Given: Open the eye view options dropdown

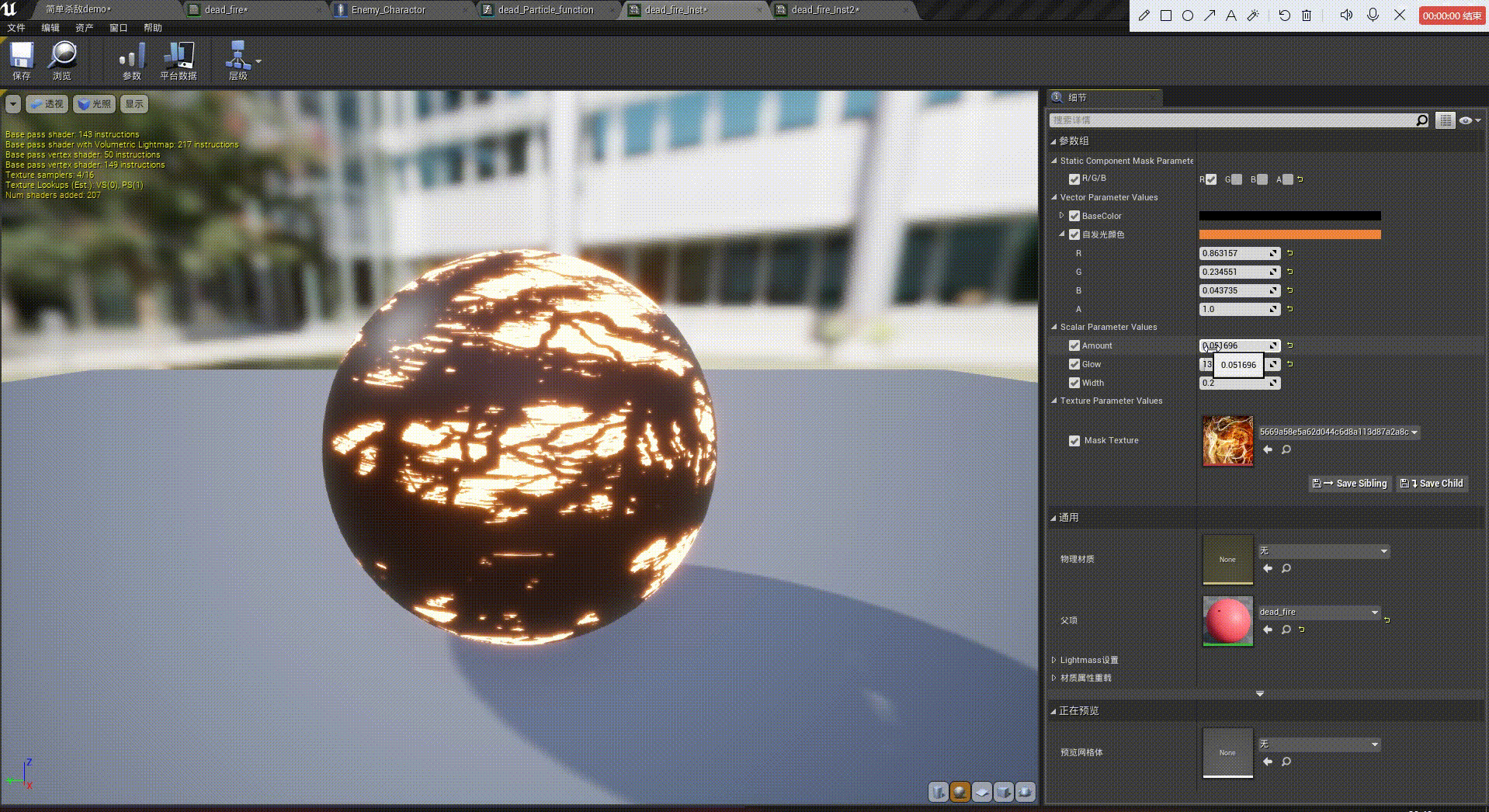Looking at the screenshot, I should [1470, 120].
